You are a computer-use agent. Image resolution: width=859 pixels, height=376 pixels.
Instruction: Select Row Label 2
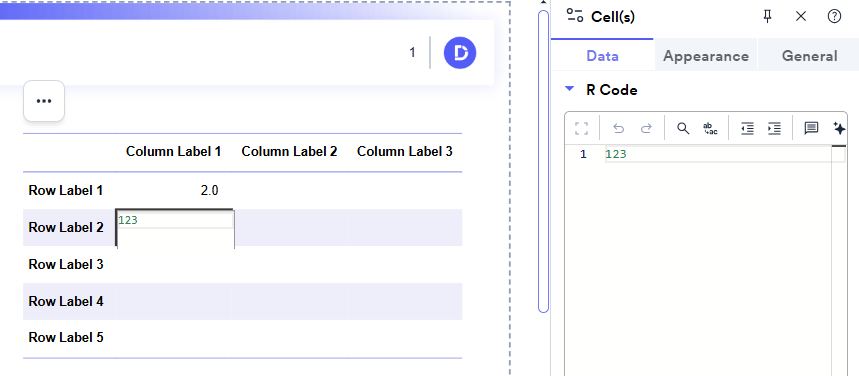pos(66,227)
